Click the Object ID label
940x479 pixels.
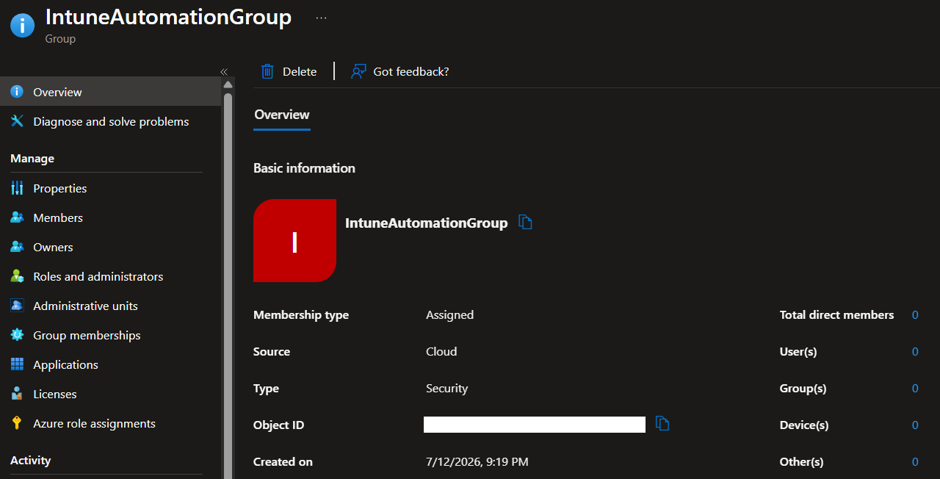278,425
